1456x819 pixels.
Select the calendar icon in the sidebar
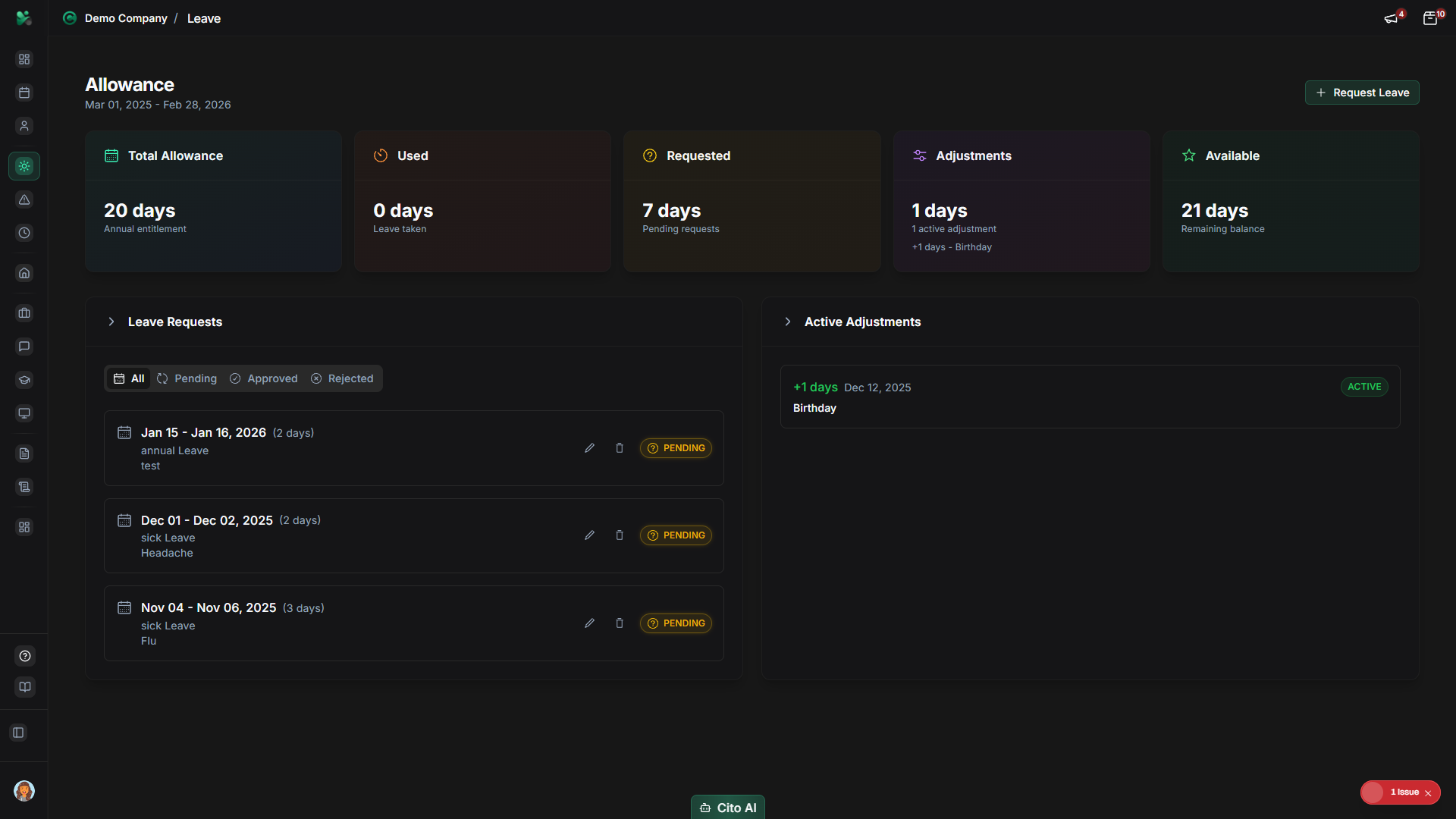click(x=24, y=93)
